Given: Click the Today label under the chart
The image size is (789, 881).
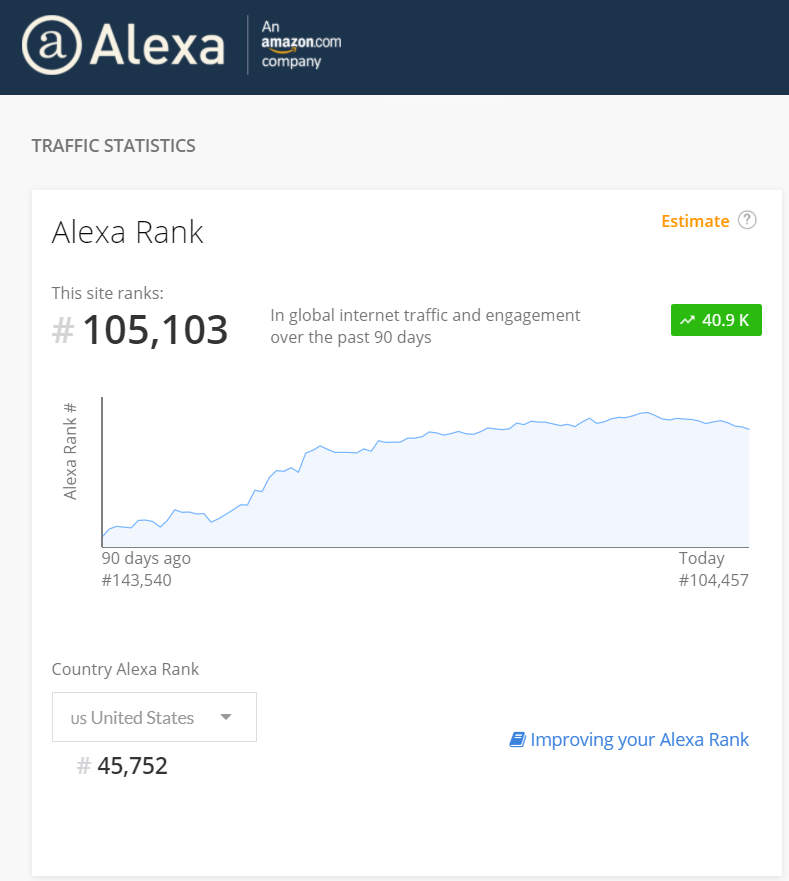Looking at the screenshot, I should (701, 558).
